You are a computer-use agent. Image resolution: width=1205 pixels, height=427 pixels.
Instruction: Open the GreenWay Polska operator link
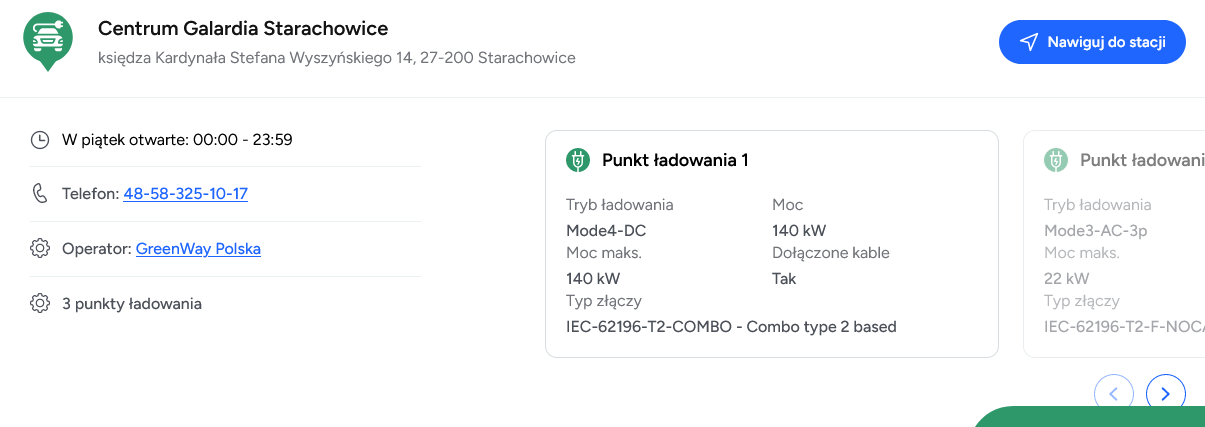[x=198, y=249]
